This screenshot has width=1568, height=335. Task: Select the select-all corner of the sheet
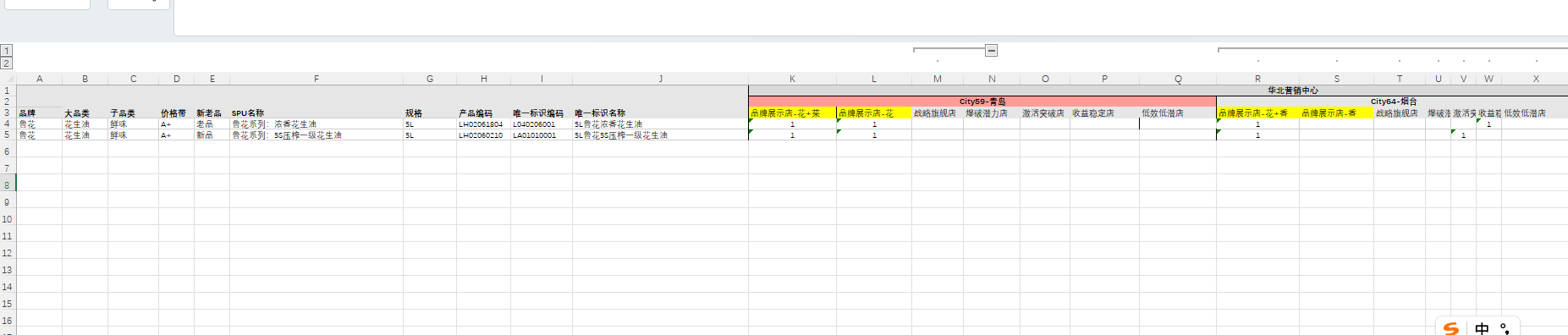[x=8, y=79]
